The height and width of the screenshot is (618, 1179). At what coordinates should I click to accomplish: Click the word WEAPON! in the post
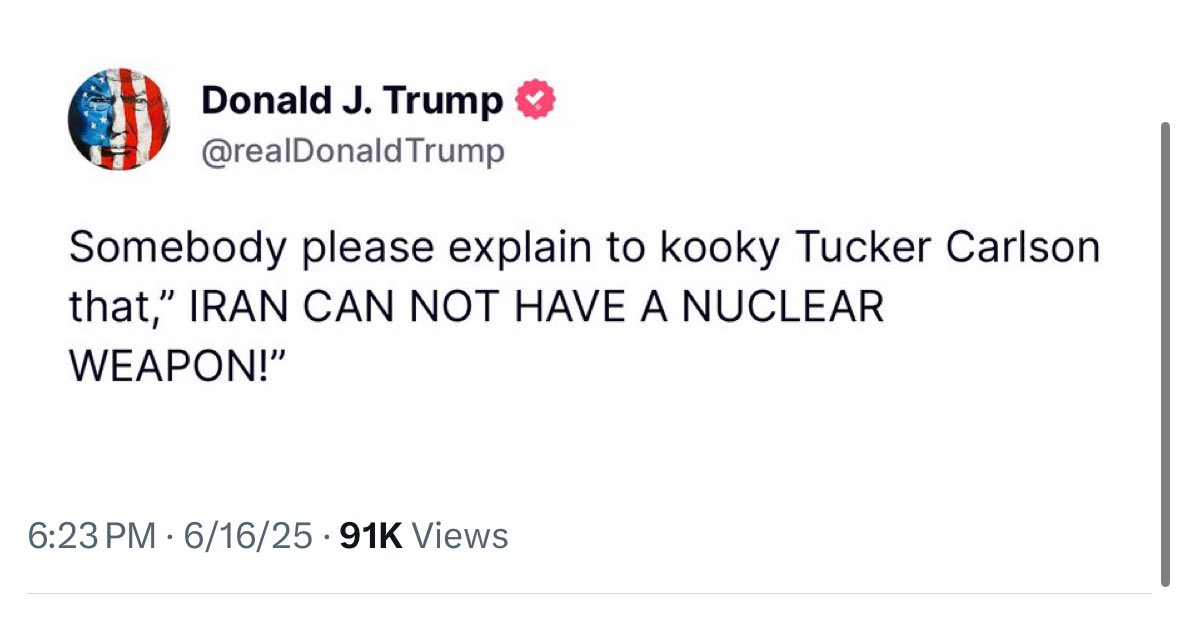coord(167,366)
